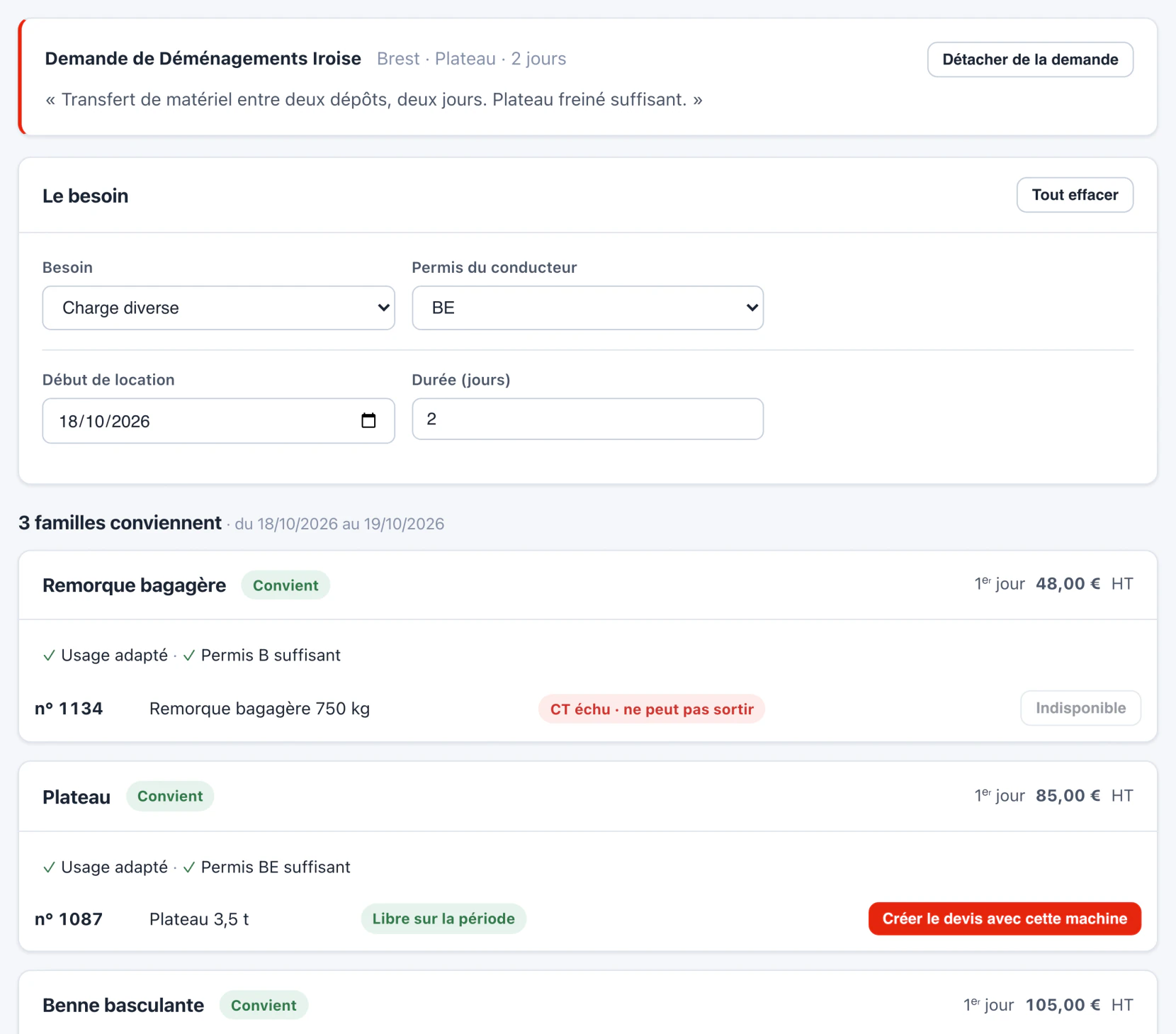Open the Benne basculante family header
This screenshot has height=1034, width=1176.
(587, 1005)
